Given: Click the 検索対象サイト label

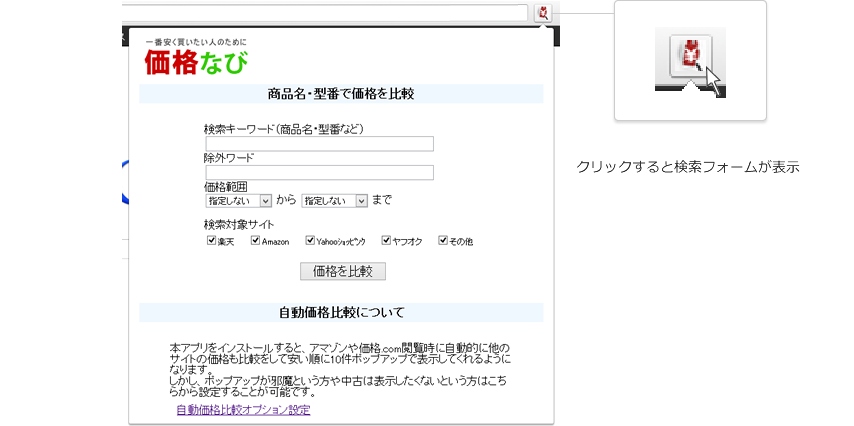Looking at the screenshot, I should 239,224.
